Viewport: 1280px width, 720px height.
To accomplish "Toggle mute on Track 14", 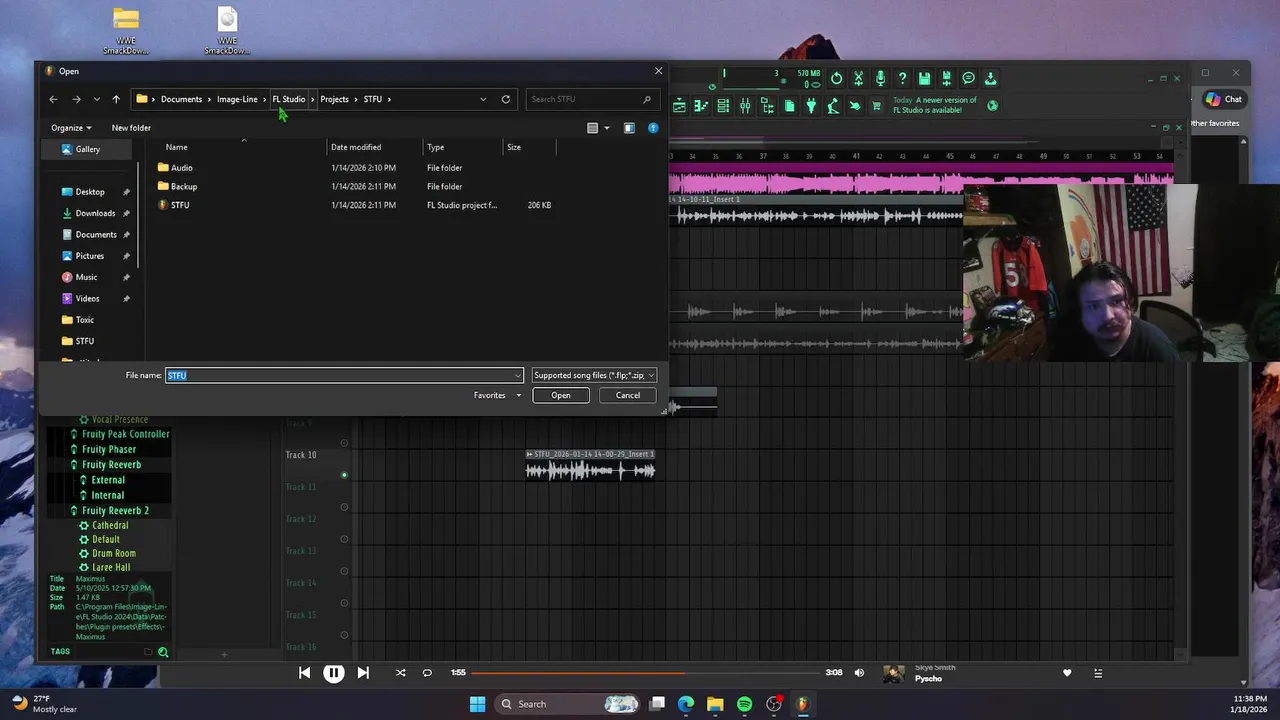I will [344, 603].
